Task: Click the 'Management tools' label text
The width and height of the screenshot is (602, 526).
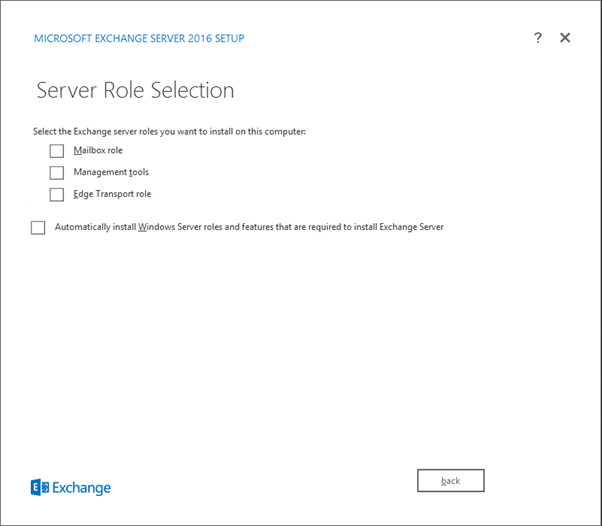Action: click(111, 173)
